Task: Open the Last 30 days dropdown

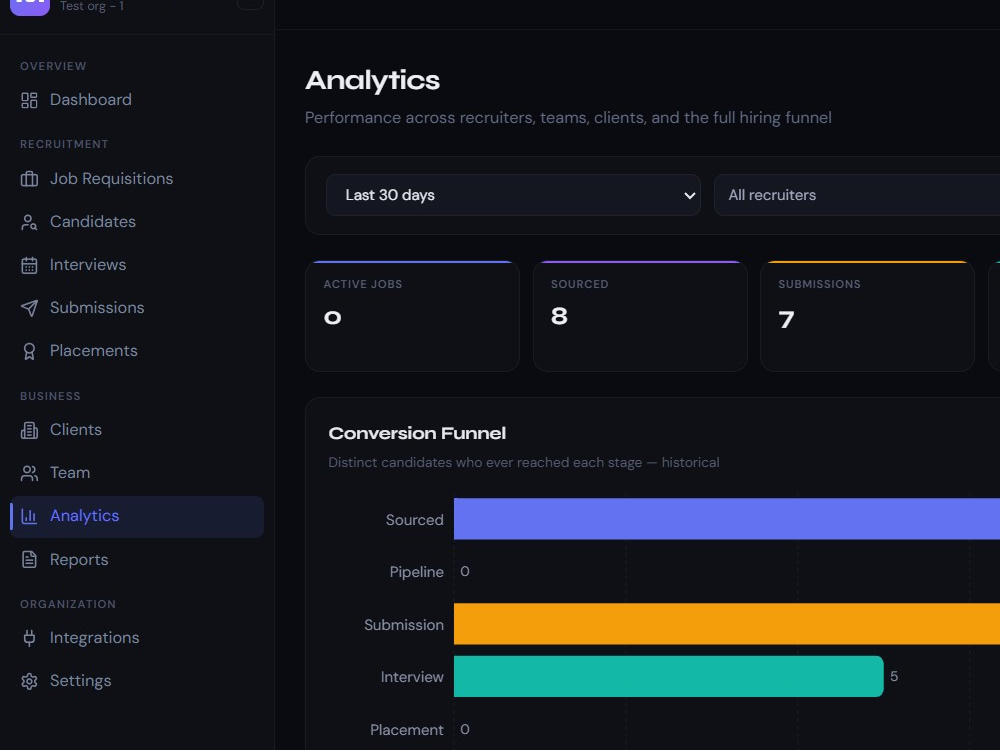Action: coord(513,195)
